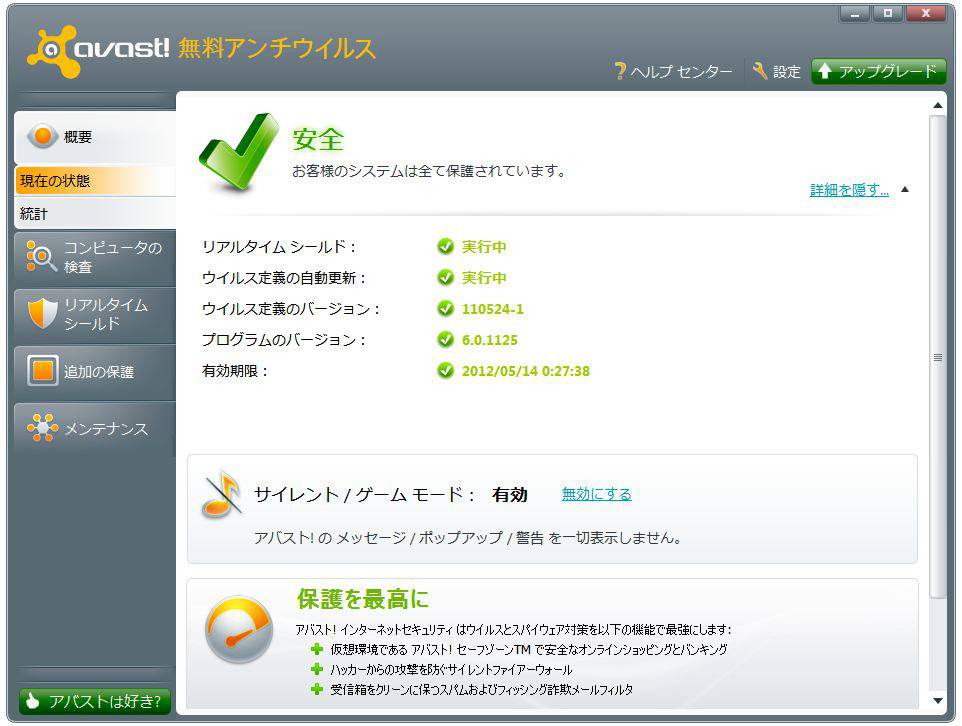
Task: Open コンピュータの検査 magnifier icon
Action: [41, 257]
